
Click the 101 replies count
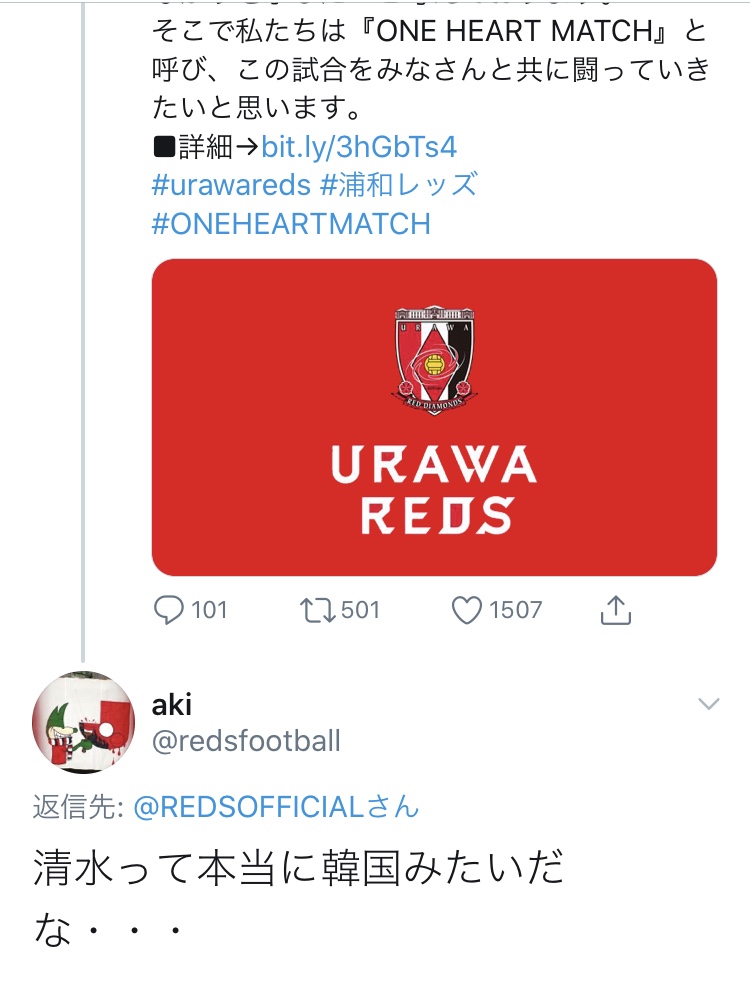click(x=208, y=609)
